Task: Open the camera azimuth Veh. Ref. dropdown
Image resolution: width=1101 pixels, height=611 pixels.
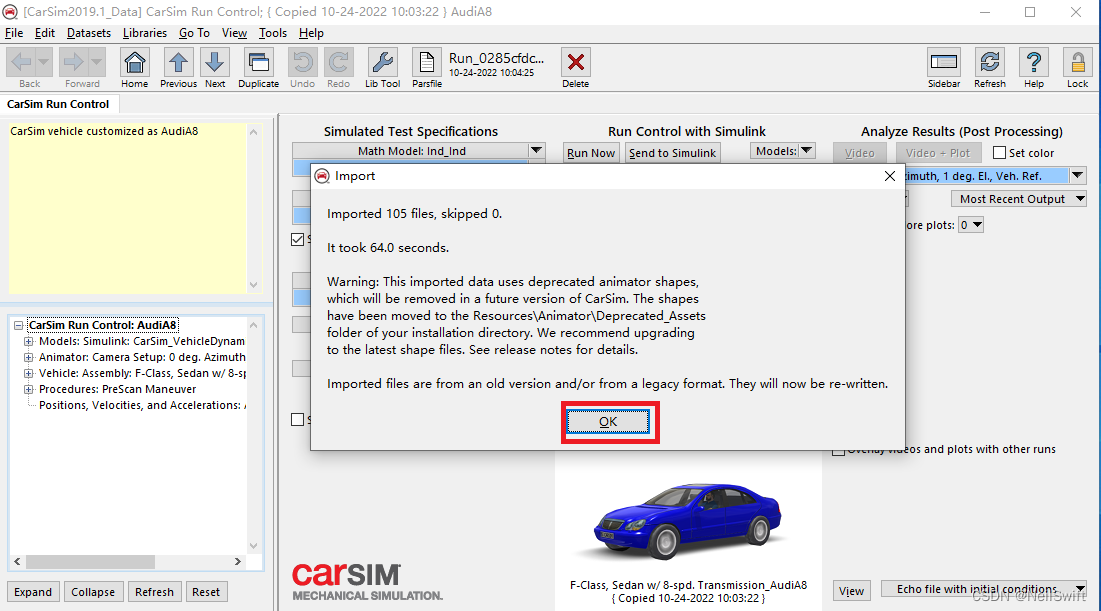Action: pyautogui.click(x=1077, y=176)
